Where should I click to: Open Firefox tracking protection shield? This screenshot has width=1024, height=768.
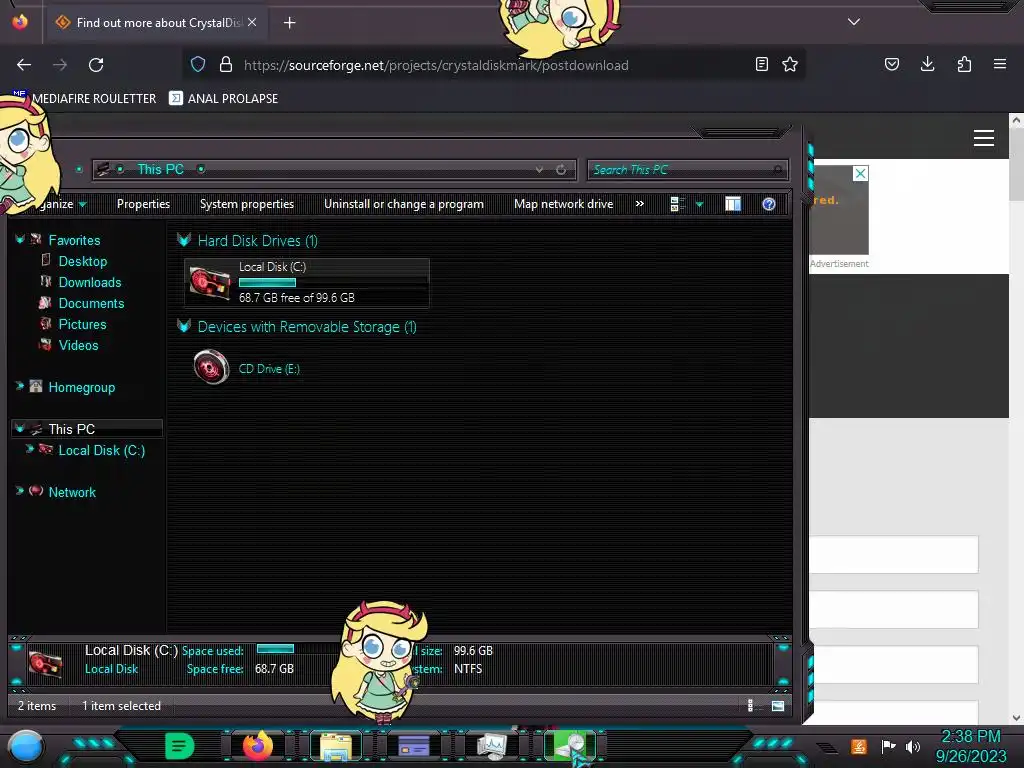tap(198, 65)
